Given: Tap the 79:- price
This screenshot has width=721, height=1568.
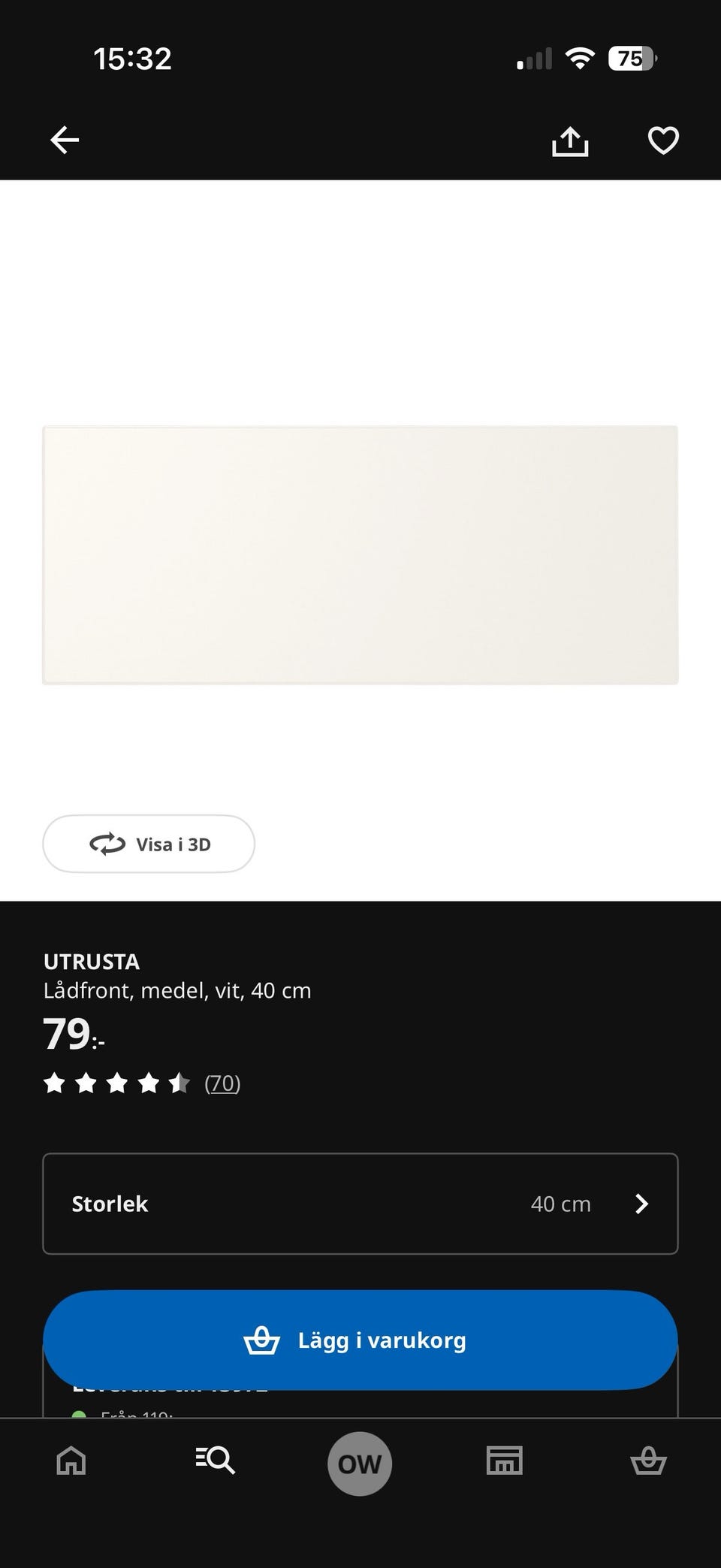Looking at the screenshot, I should (74, 1035).
